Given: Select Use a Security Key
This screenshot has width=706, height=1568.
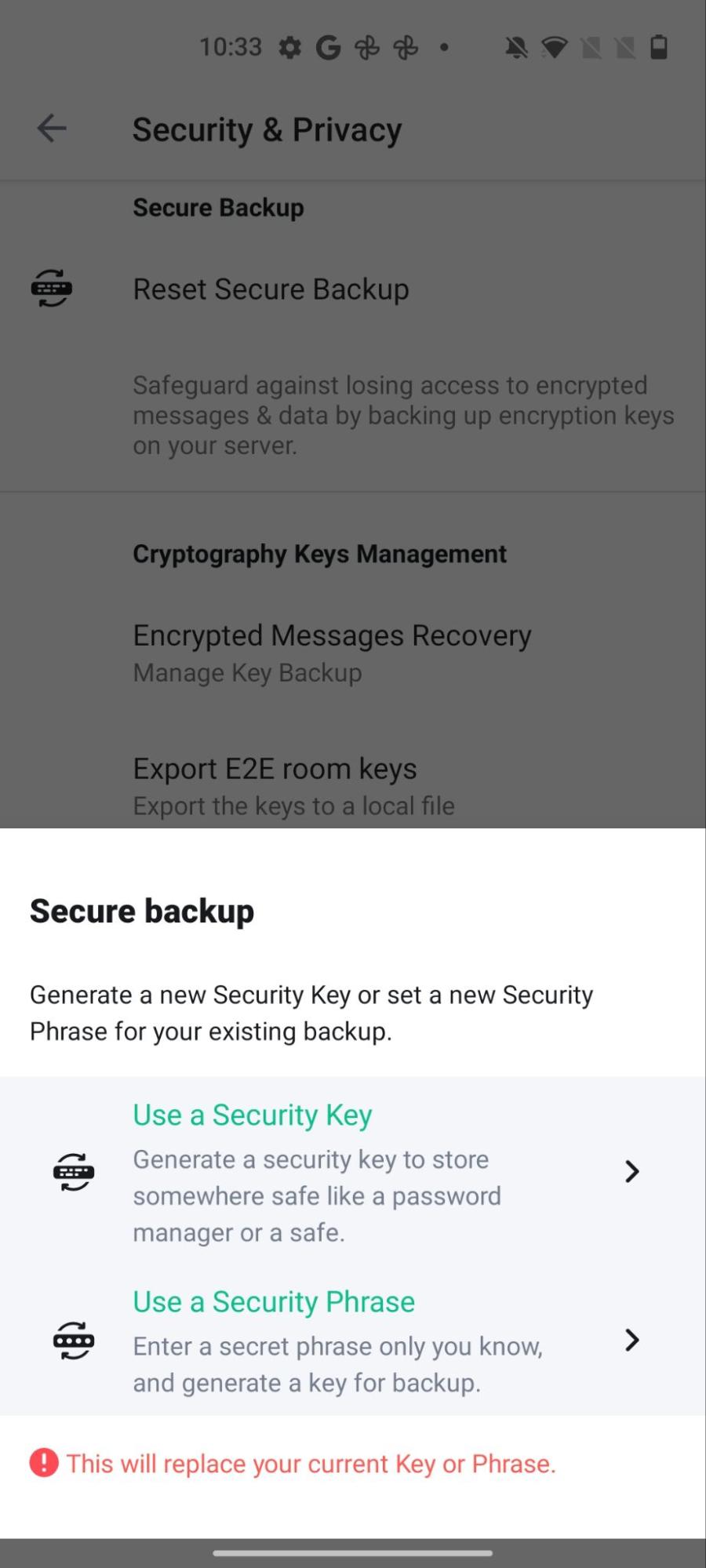Looking at the screenshot, I should (x=353, y=1173).
